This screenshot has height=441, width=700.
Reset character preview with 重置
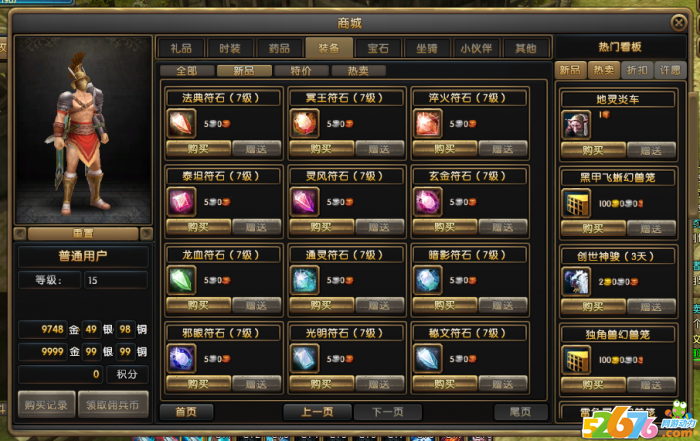[x=83, y=233]
